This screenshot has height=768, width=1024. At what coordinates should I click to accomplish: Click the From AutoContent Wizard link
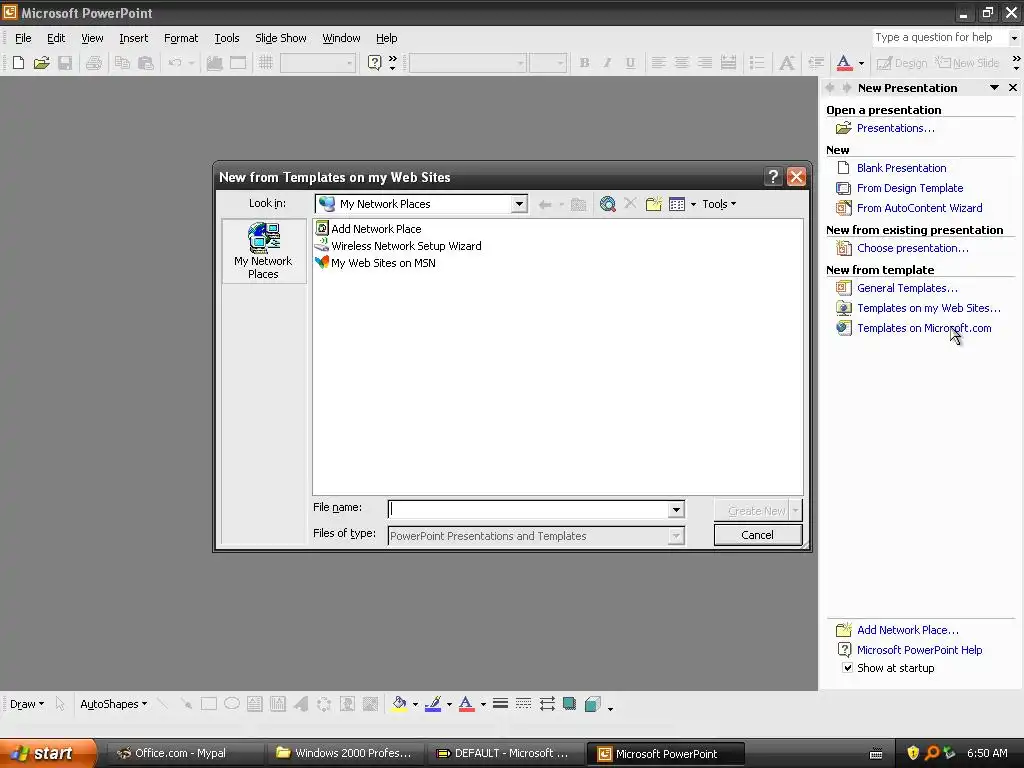(x=920, y=208)
